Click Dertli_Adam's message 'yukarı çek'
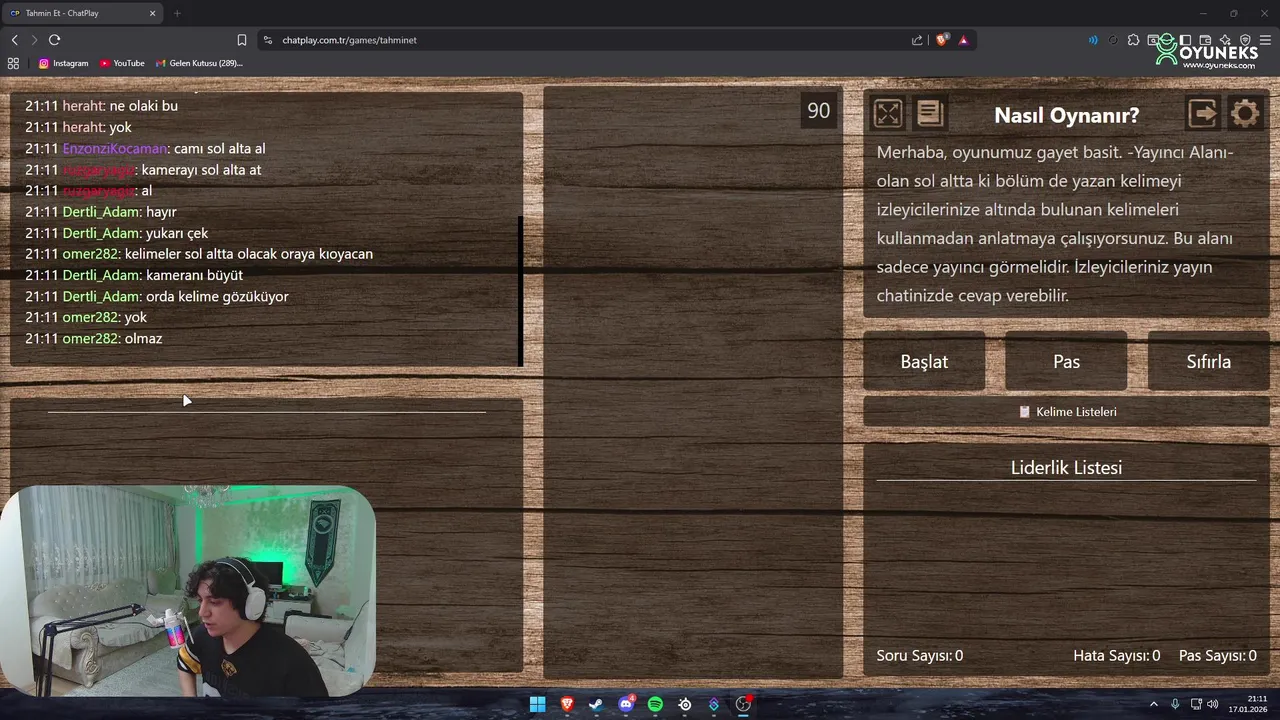The width and height of the screenshot is (1280, 720). [177, 233]
